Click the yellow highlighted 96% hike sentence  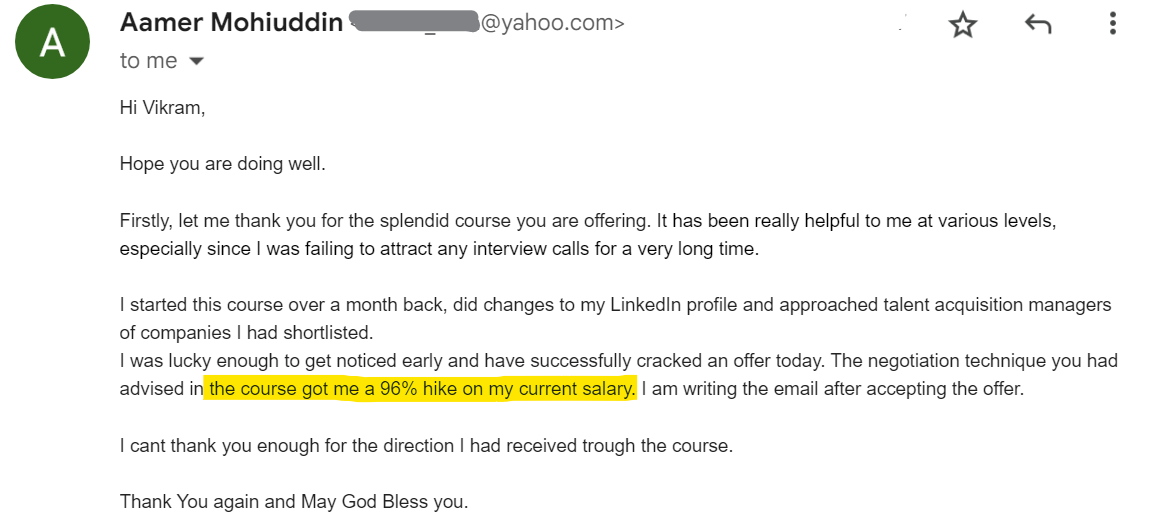point(421,389)
